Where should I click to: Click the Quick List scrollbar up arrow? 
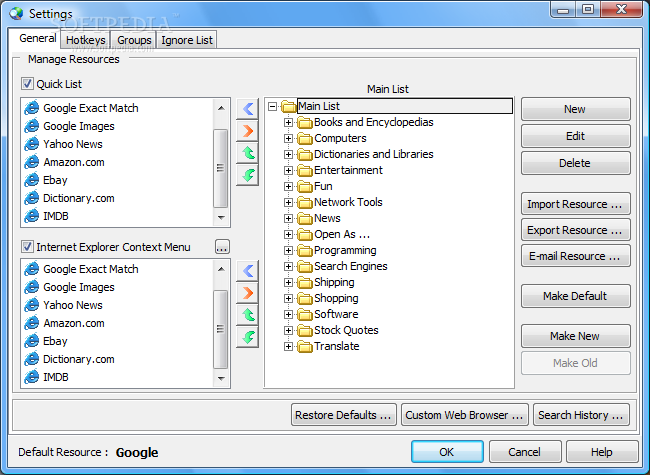coord(221,108)
